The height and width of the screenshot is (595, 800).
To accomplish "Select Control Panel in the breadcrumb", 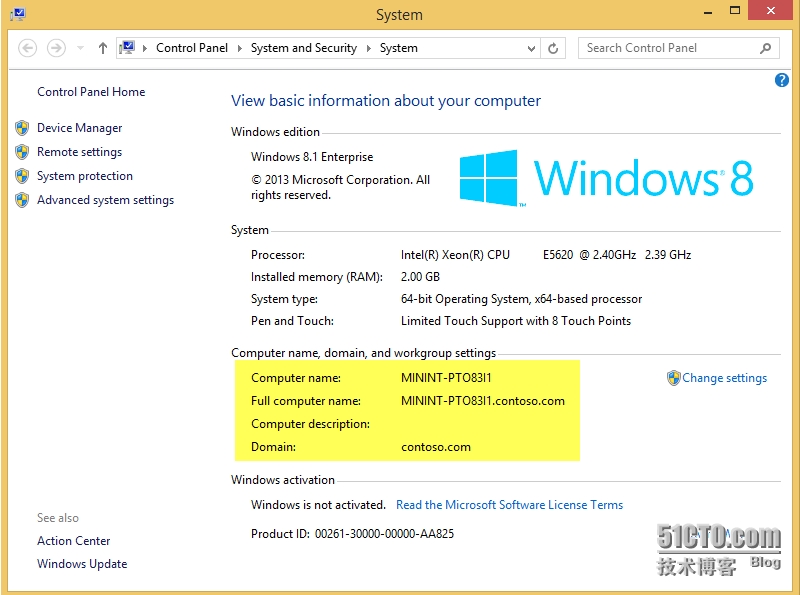I will [192, 48].
